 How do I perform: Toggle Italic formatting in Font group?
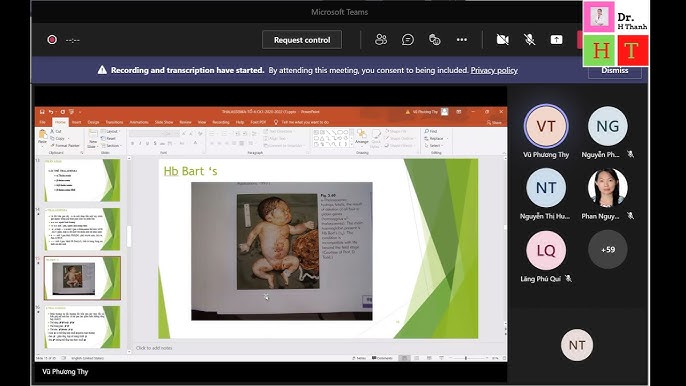pyautogui.click(x=140, y=144)
